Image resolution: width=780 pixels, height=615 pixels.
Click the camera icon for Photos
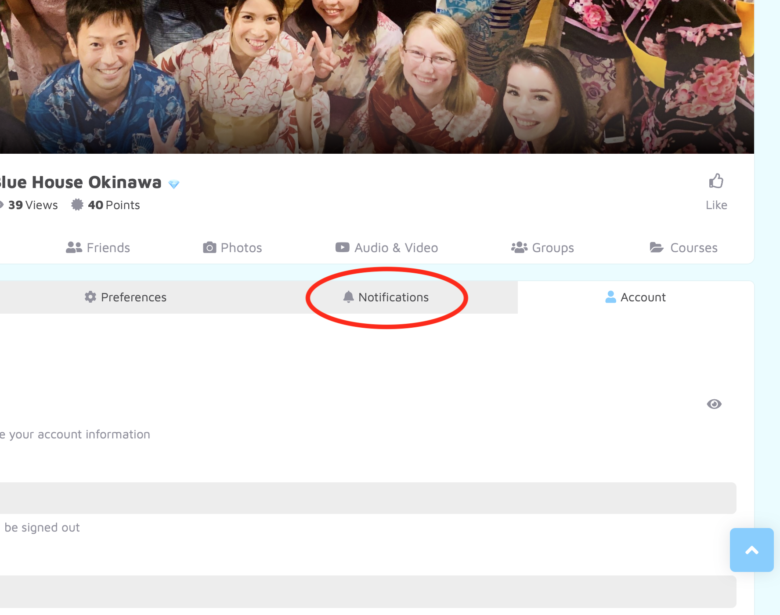209,248
